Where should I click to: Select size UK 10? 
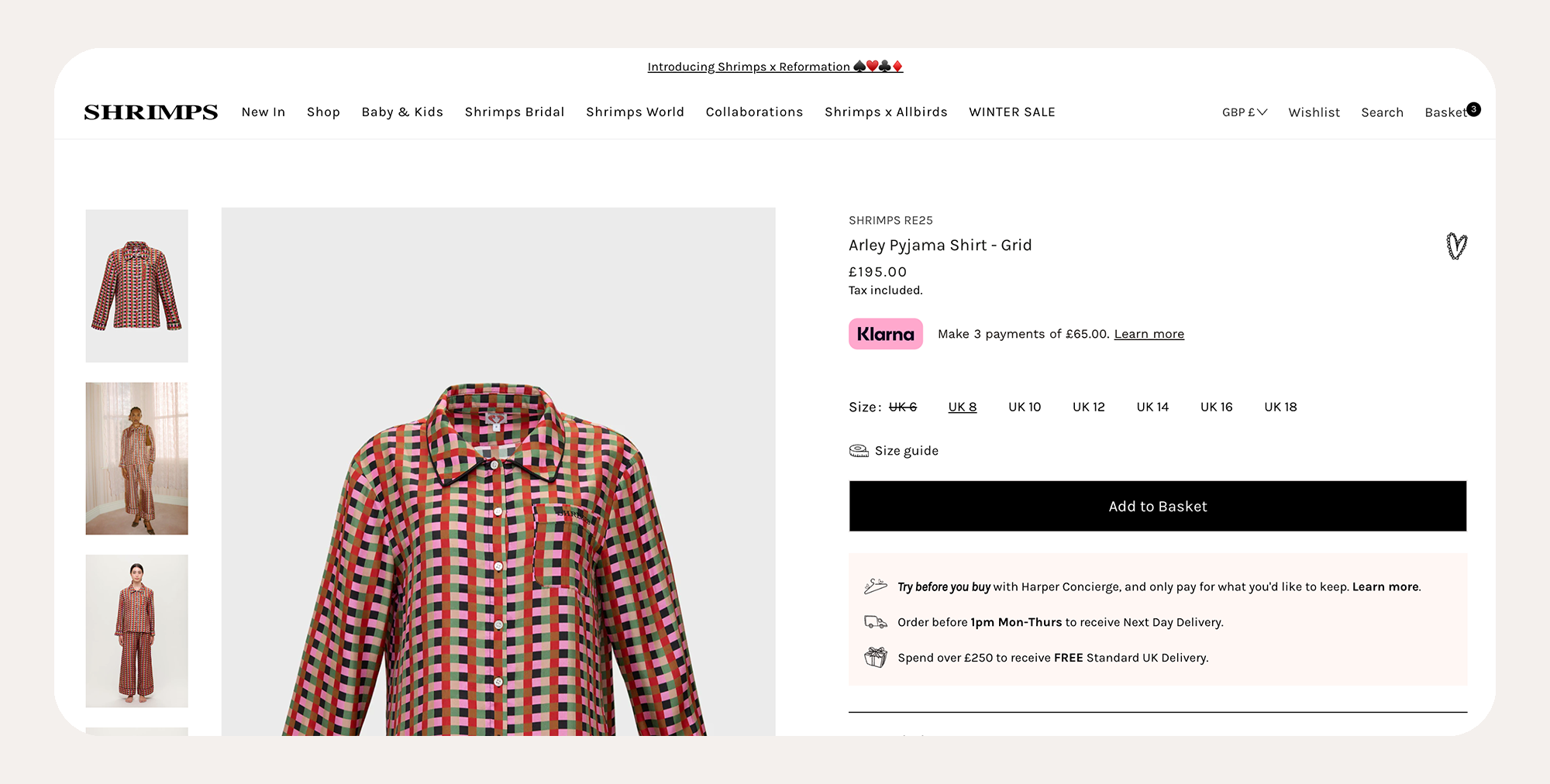pyautogui.click(x=1025, y=407)
